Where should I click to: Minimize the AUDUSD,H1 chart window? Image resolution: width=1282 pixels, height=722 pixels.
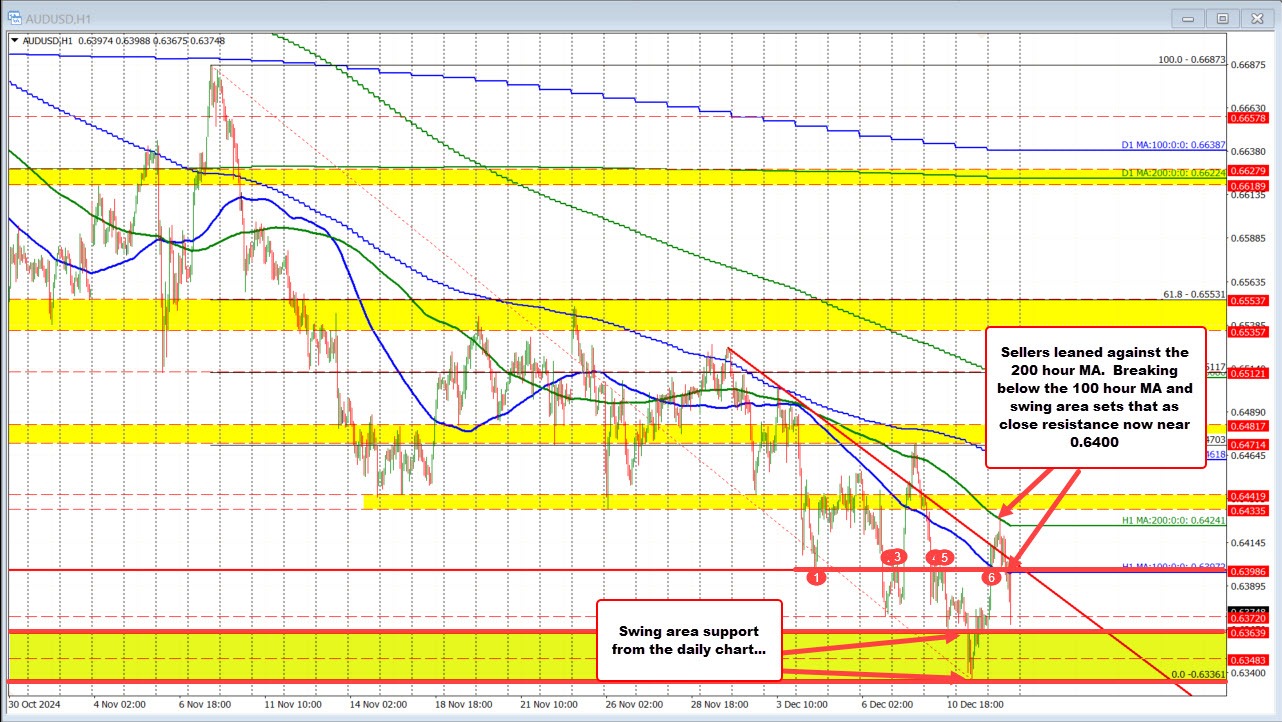(x=1187, y=17)
